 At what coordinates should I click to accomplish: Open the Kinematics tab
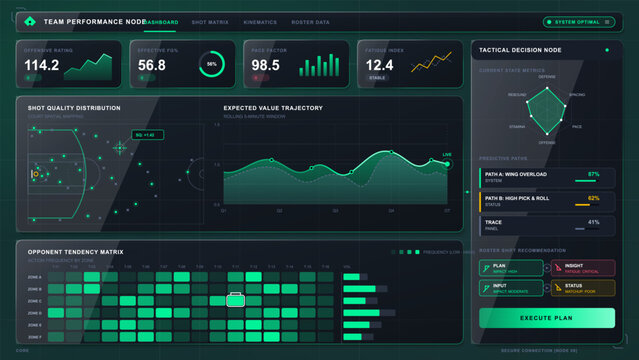tap(260, 22)
